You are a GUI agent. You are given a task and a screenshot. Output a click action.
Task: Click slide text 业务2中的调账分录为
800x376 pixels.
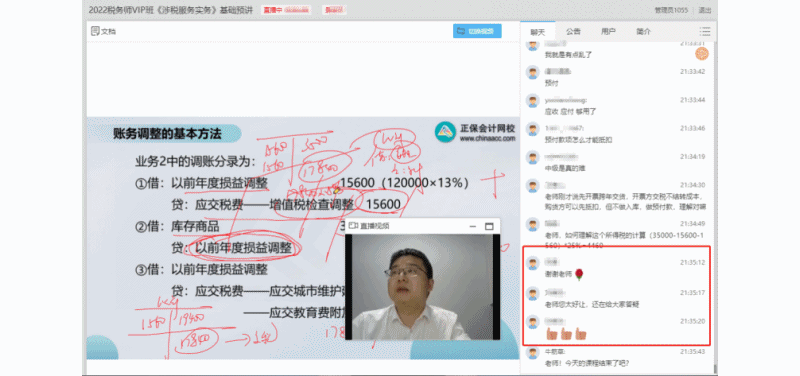[195, 162]
